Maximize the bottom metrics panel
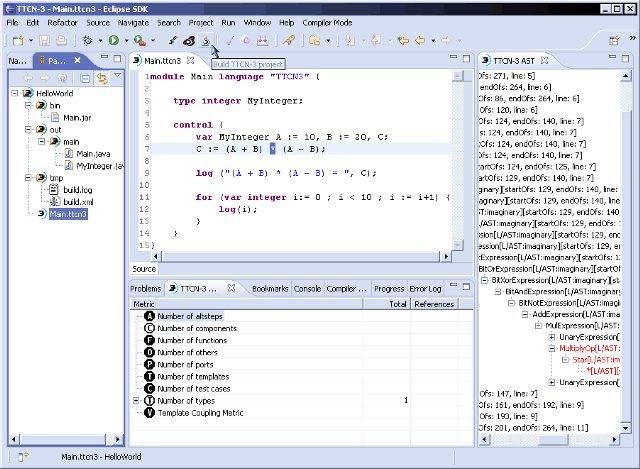The width and height of the screenshot is (640, 469). pos(466,287)
